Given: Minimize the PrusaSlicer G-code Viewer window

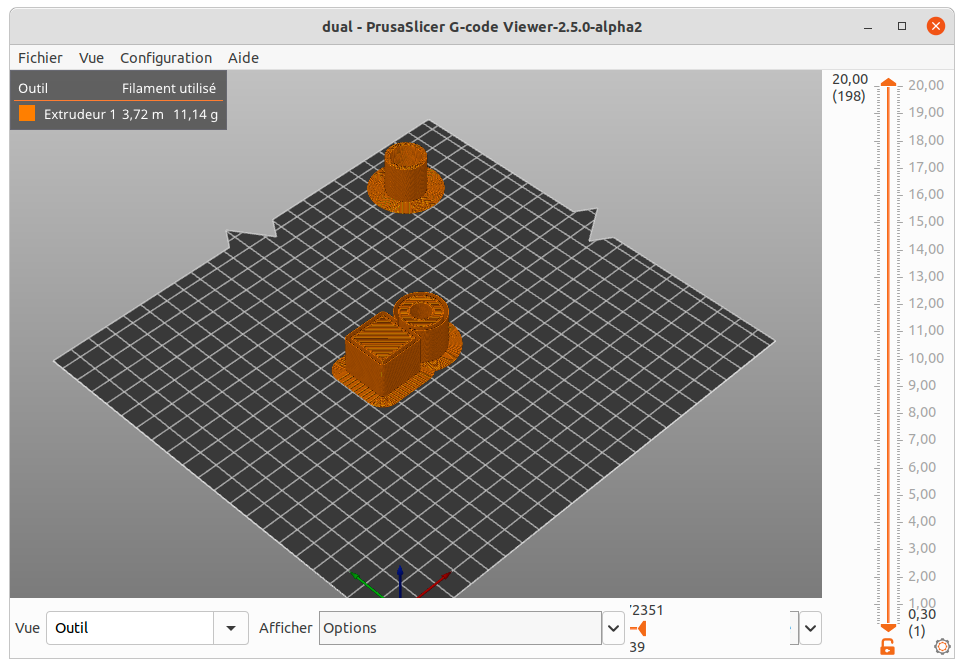Looking at the screenshot, I should pos(868,27).
